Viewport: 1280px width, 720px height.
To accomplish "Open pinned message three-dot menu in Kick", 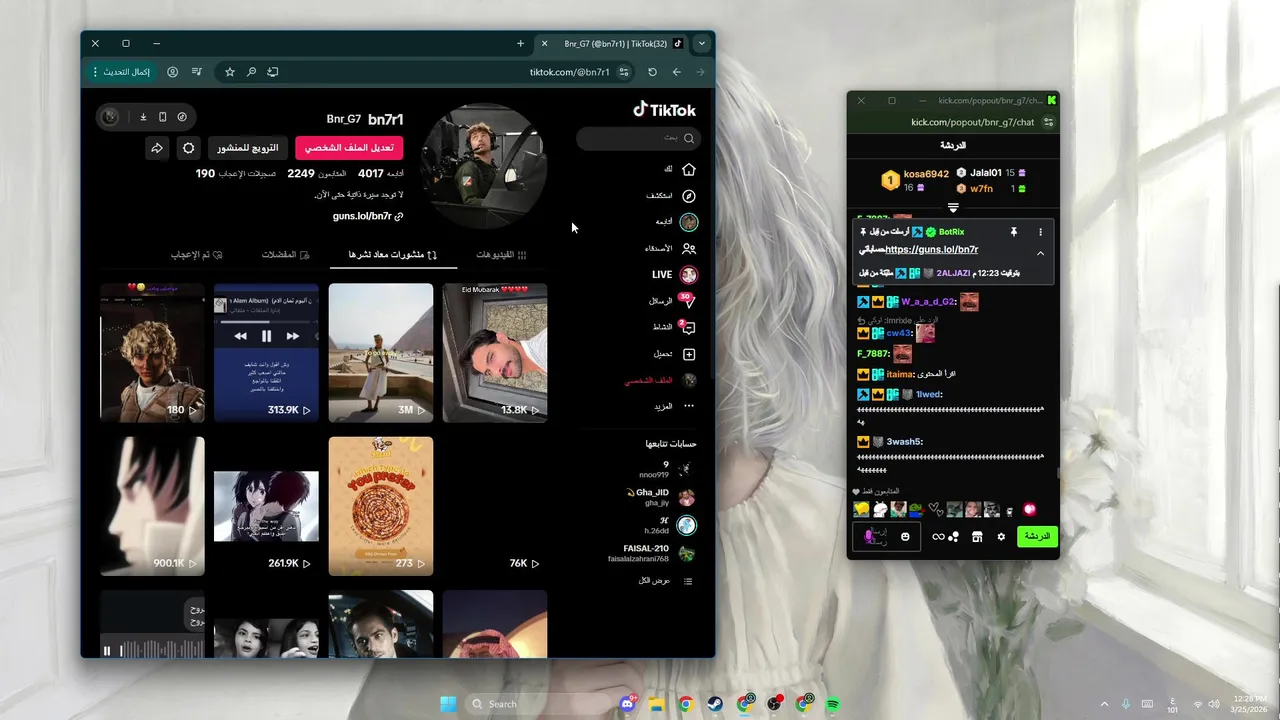I will (x=1040, y=232).
